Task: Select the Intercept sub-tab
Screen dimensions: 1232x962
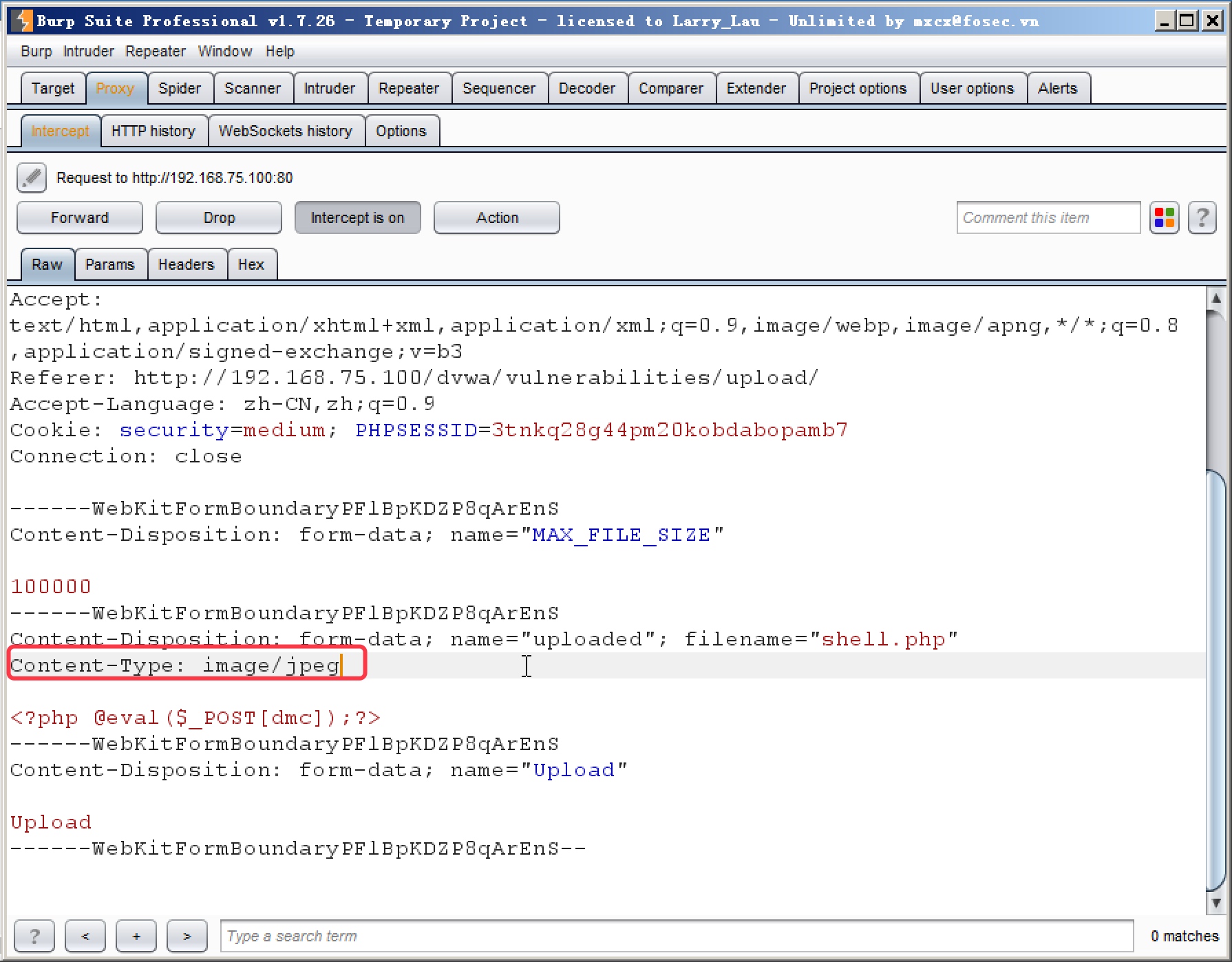Action: tap(61, 131)
